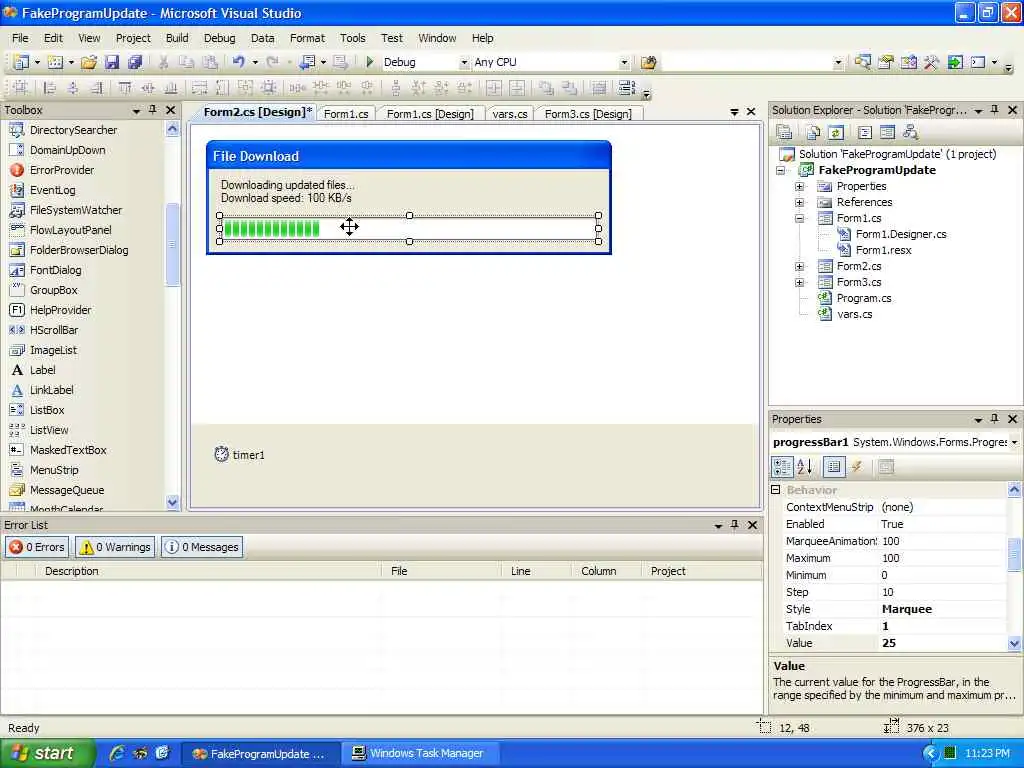Click the Save All toolbar icon

(x=135, y=62)
